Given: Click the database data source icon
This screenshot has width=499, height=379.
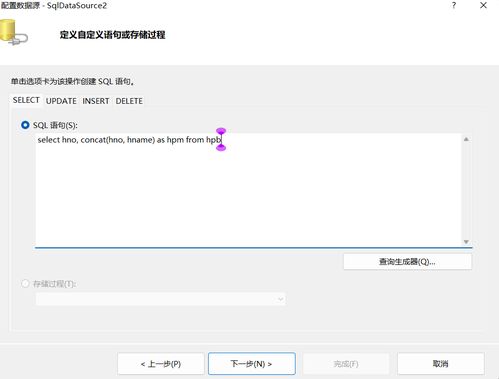Looking at the screenshot, I should click(x=13, y=32).
